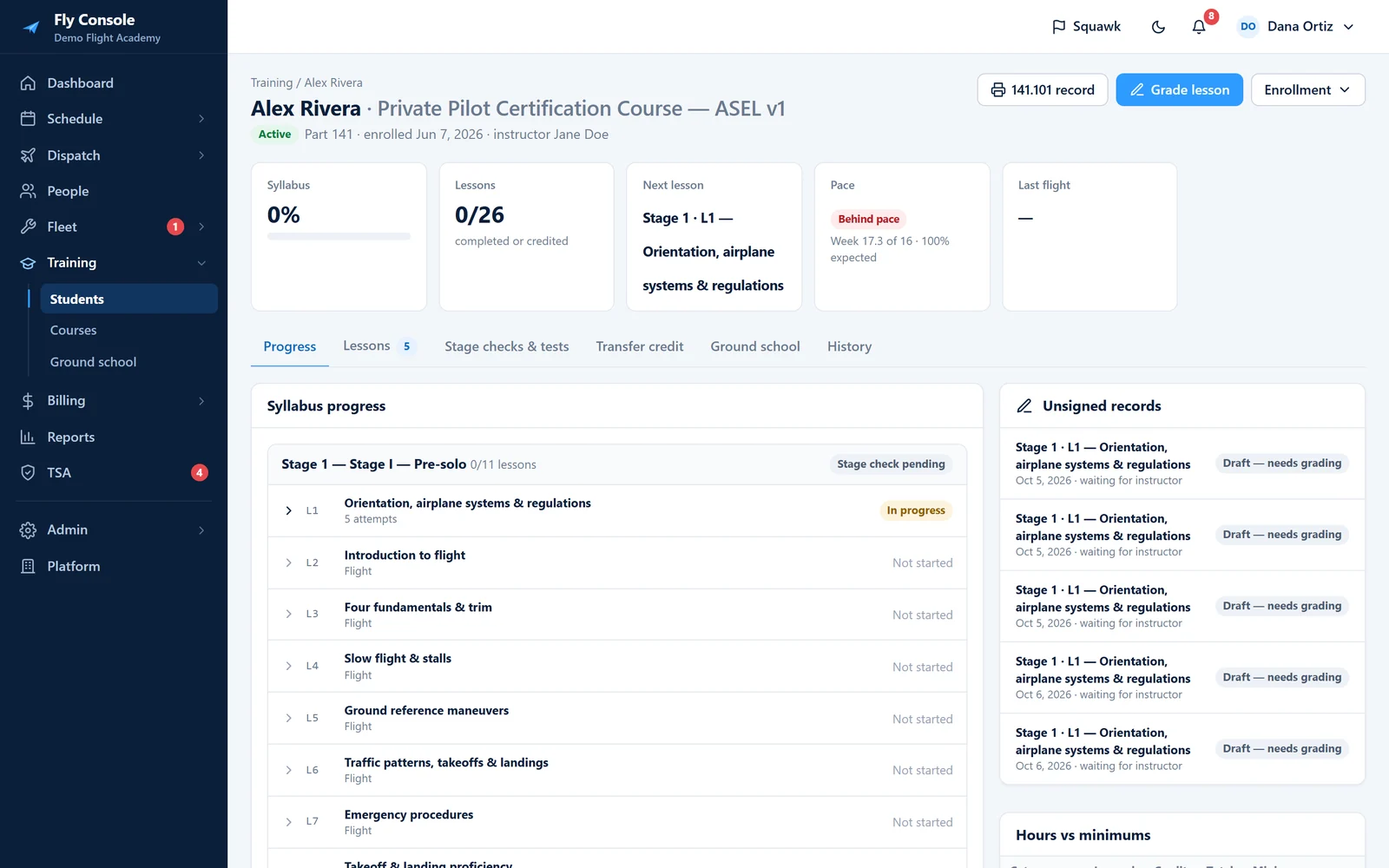Click the Stage check pending badge
1389x868 pixels.
(x=891, y=464)
